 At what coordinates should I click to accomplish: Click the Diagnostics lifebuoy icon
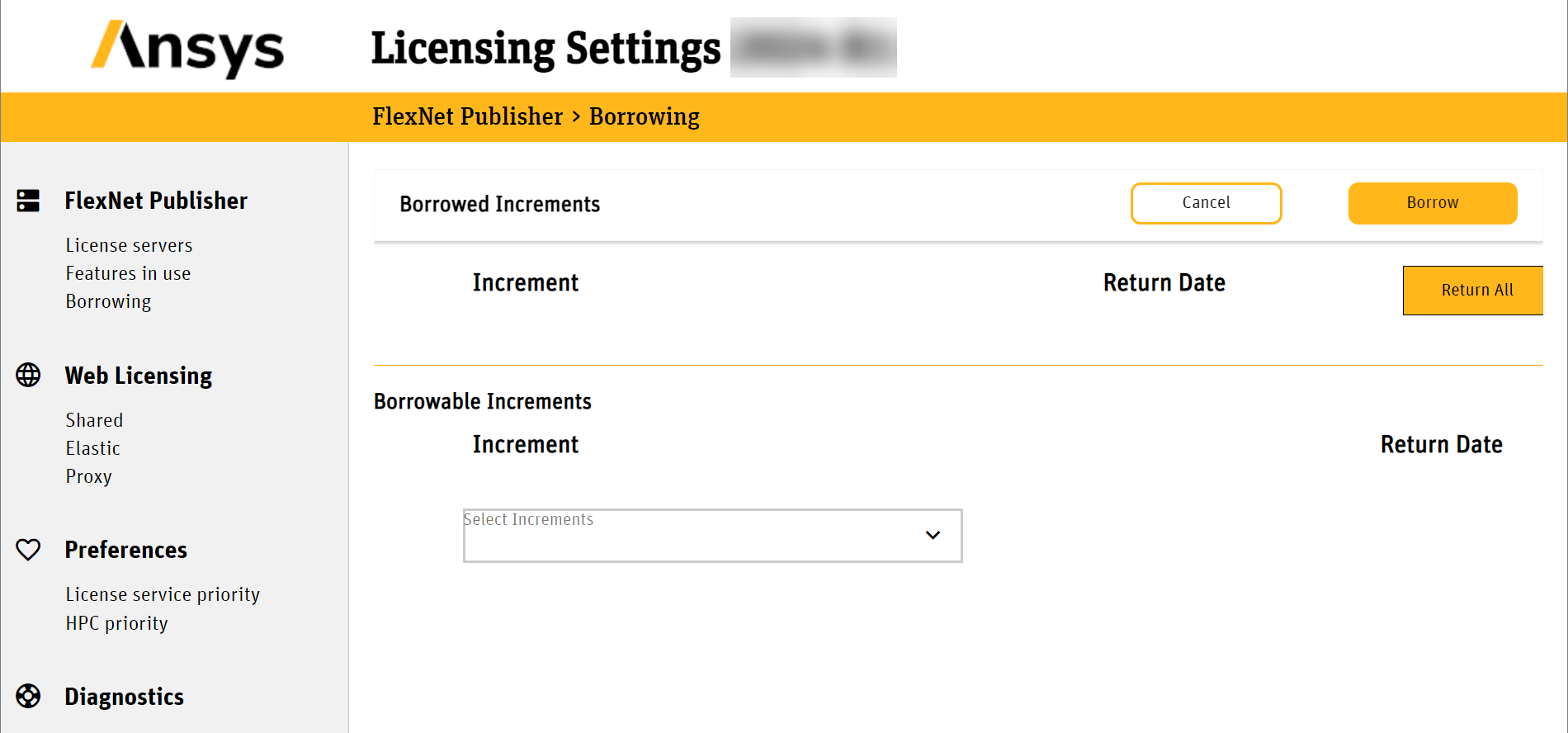pos(28,697)
